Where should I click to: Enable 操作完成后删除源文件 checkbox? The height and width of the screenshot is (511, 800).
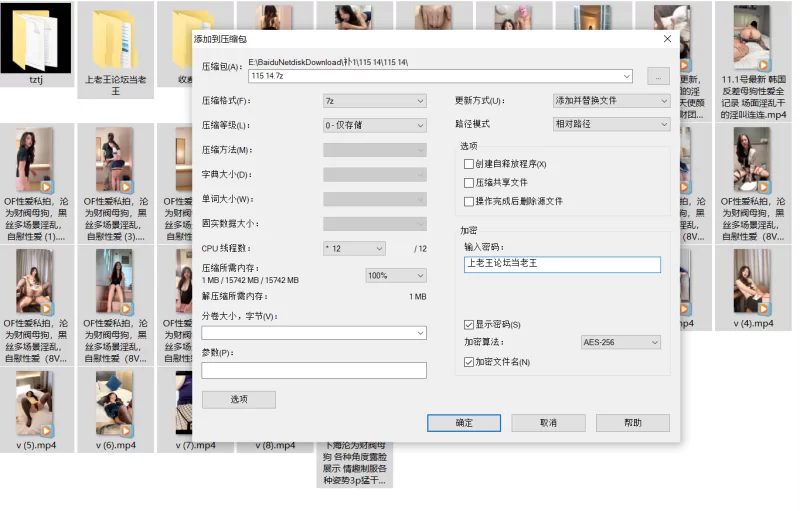[x=469, y=201]
